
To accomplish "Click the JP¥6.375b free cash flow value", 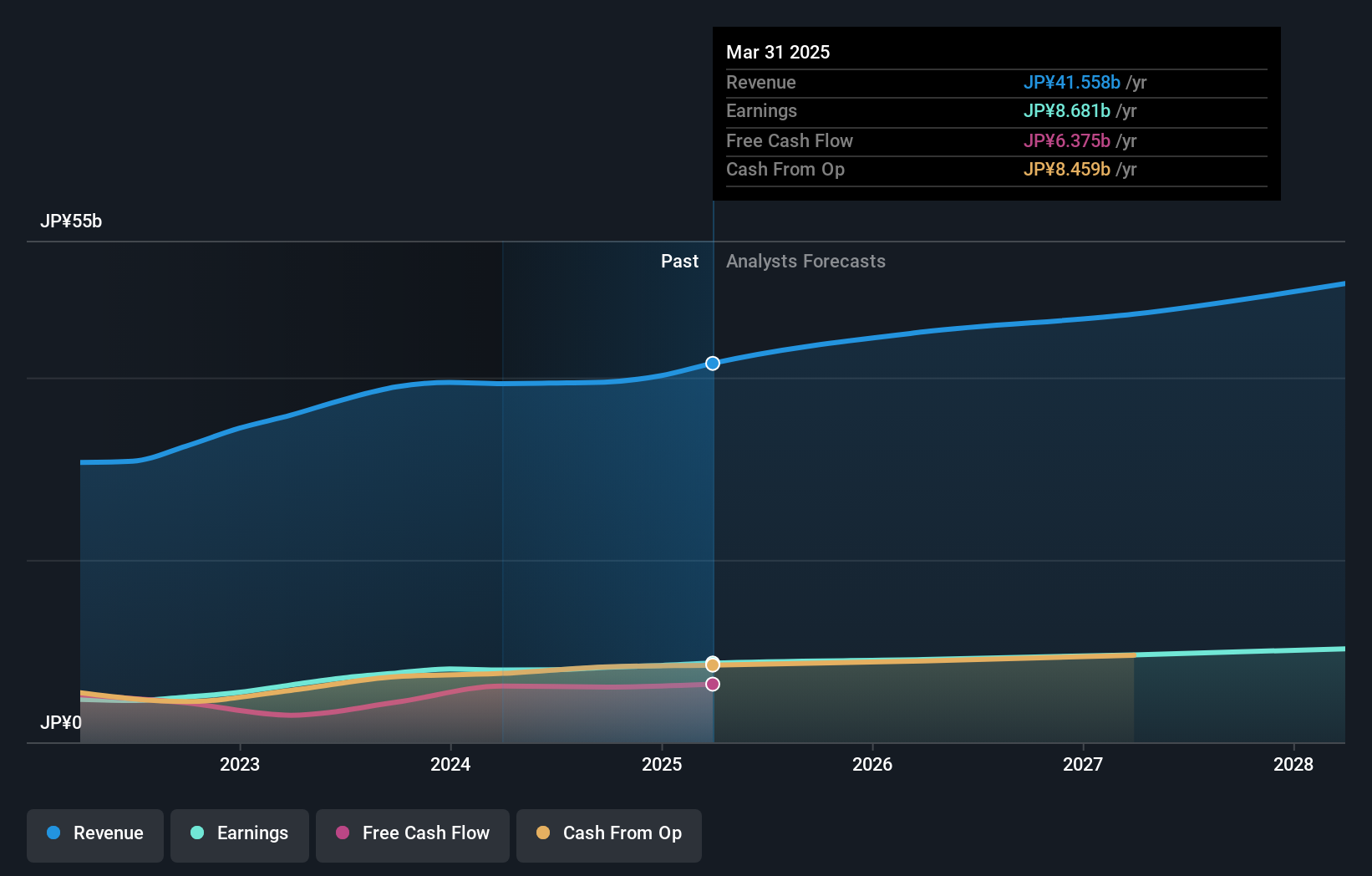I will click(1067, 140).
